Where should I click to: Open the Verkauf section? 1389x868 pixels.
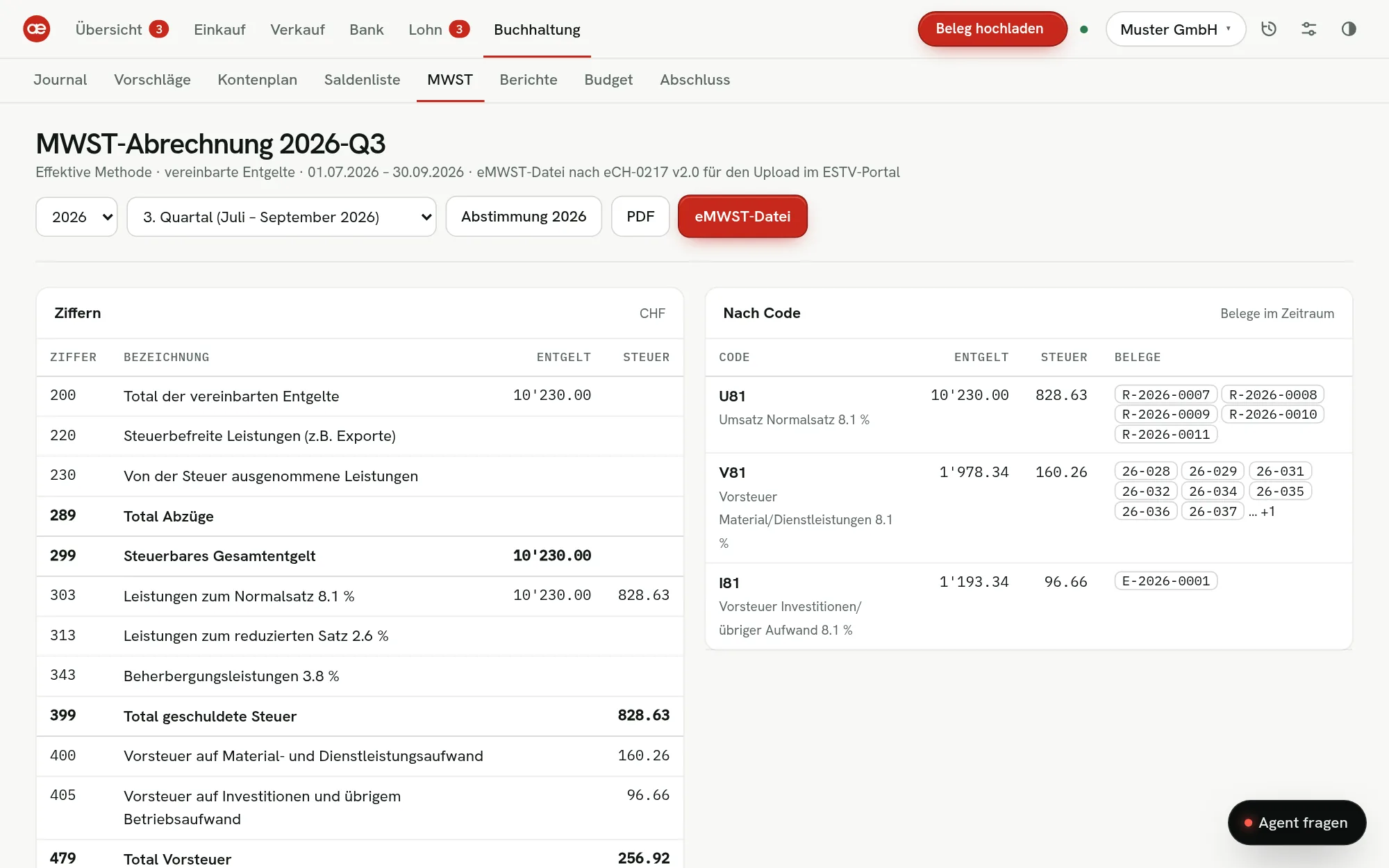click(x=297, y=29)
